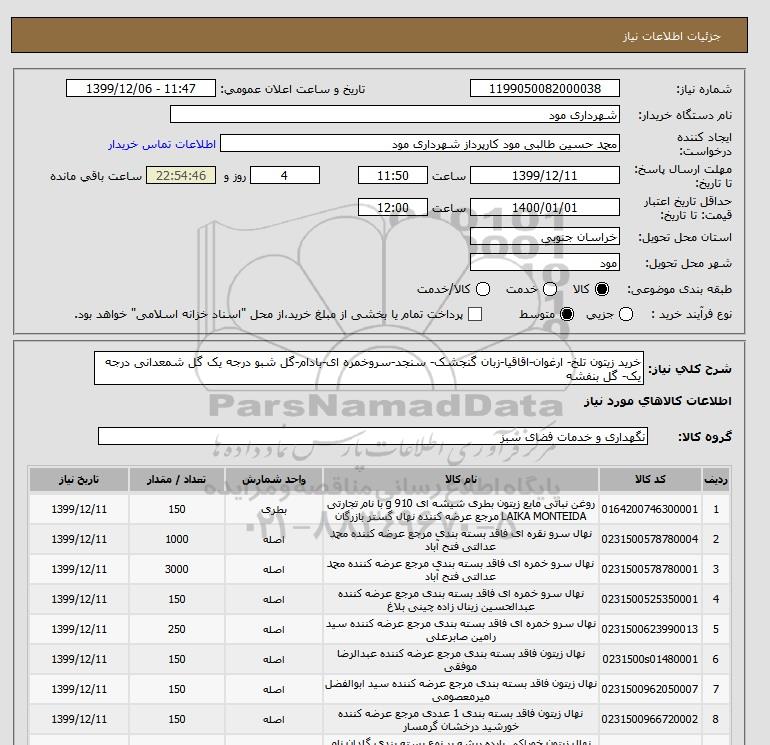The image size is (770, 745).
Task: Select the خدمت radio button
Action: click(550, 289)
